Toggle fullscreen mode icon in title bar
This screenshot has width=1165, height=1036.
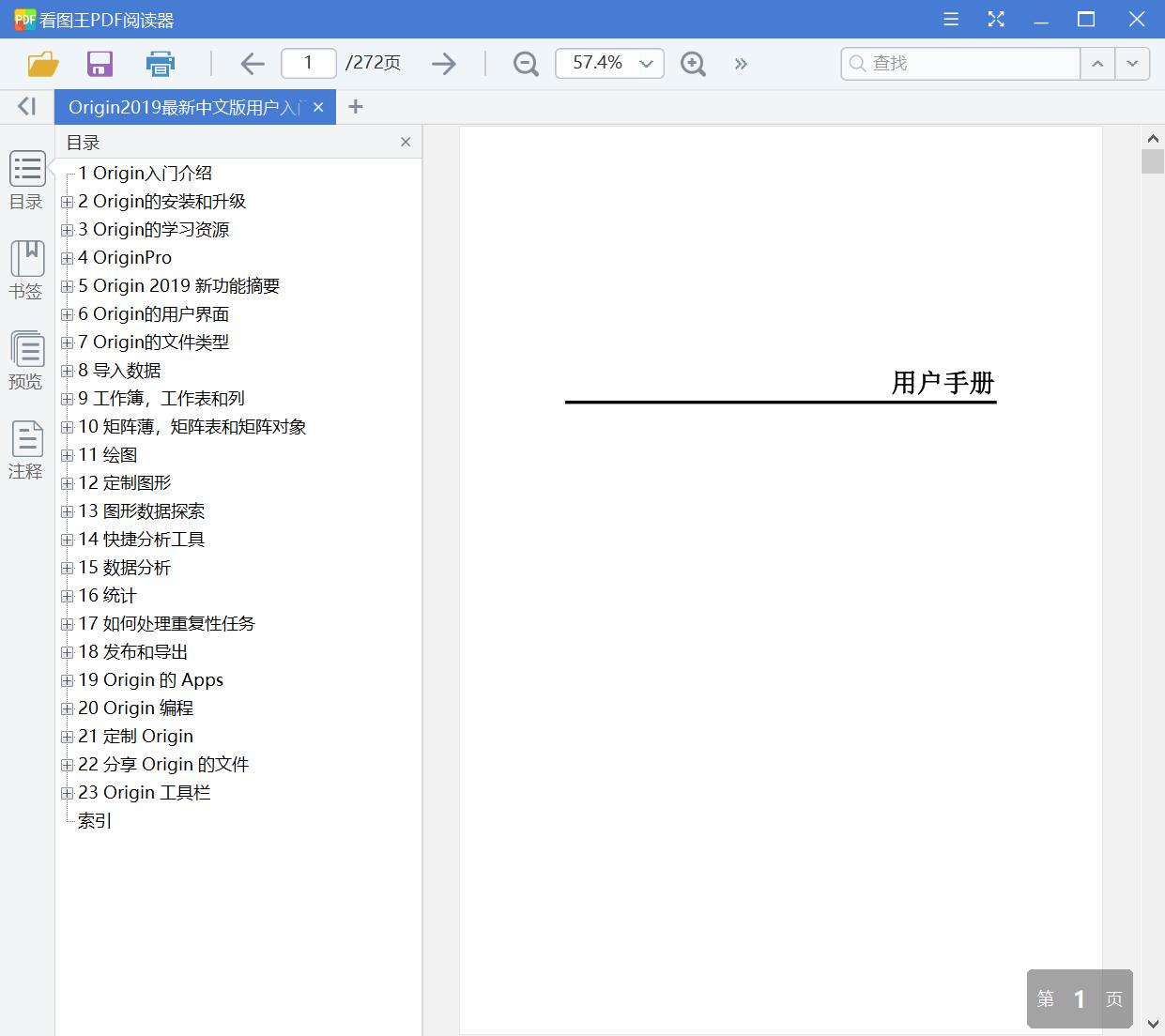click(996, 19)
